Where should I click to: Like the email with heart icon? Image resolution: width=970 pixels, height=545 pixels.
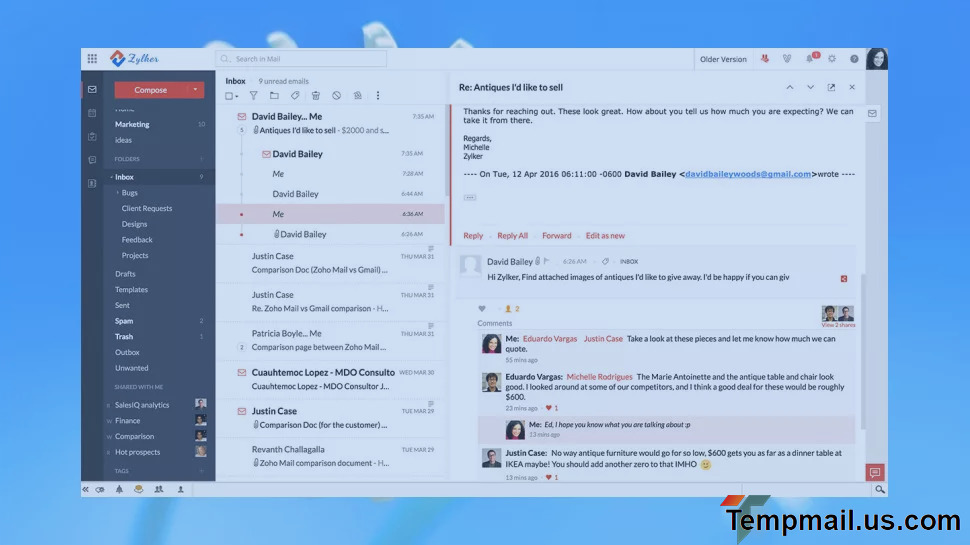[x=482, y=309]
